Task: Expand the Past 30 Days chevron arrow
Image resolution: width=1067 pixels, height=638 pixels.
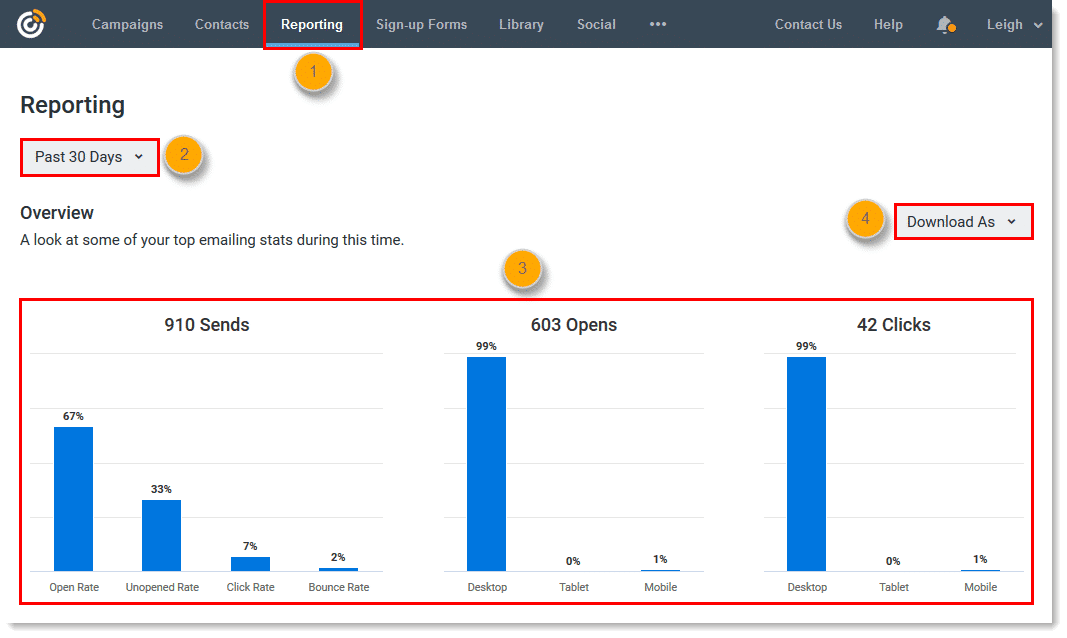Action: pos(139,157)
